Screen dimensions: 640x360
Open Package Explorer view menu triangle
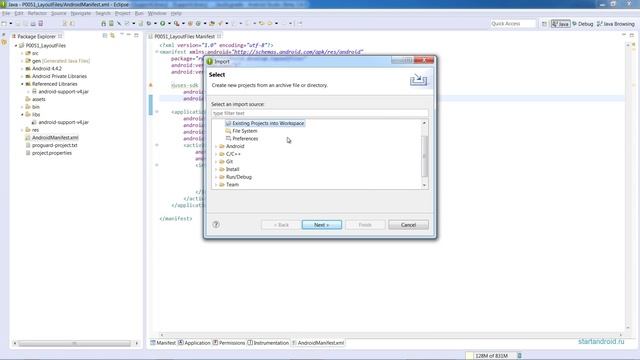click(122, 35)
